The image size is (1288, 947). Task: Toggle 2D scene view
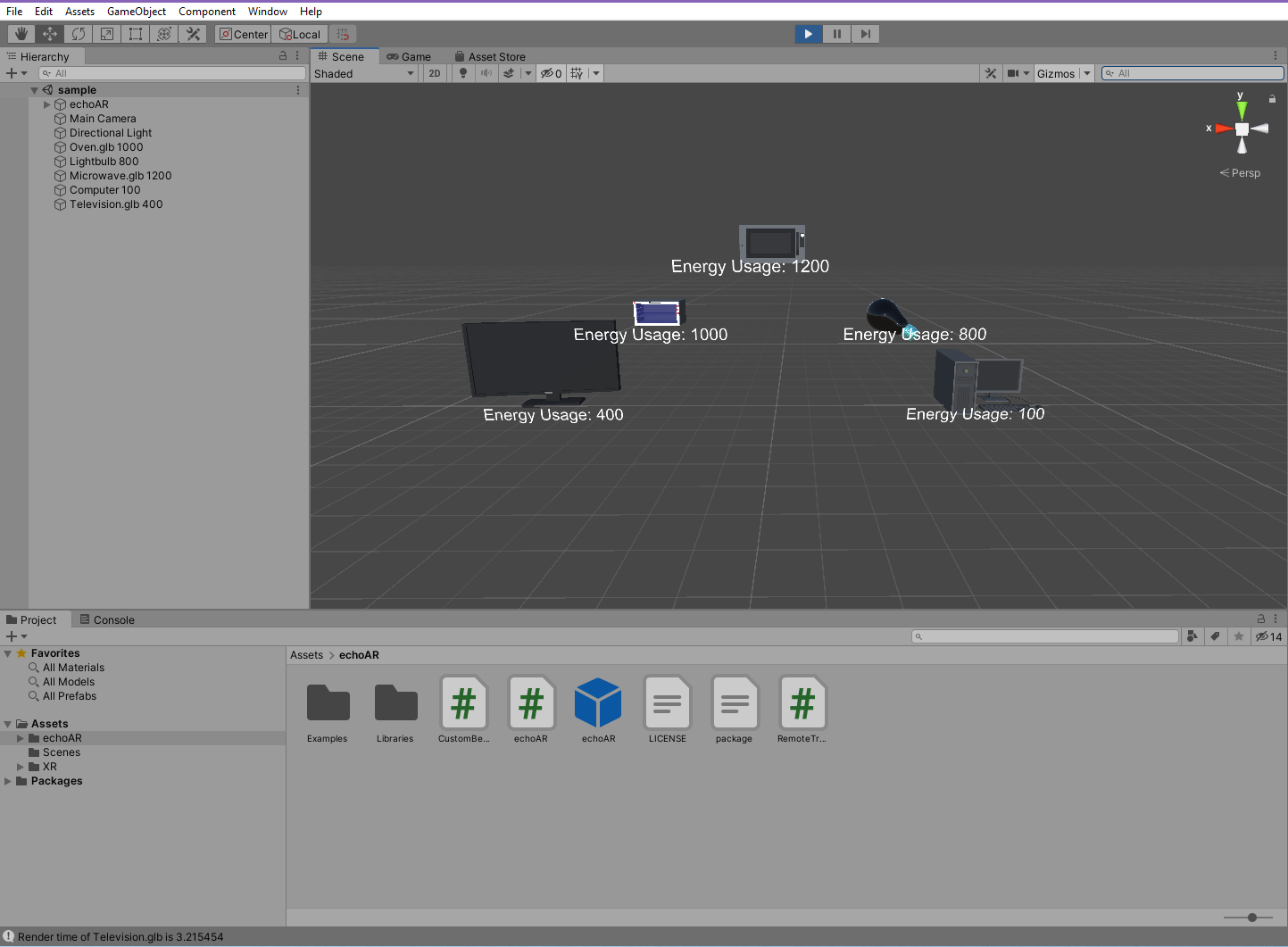[435, 73]
